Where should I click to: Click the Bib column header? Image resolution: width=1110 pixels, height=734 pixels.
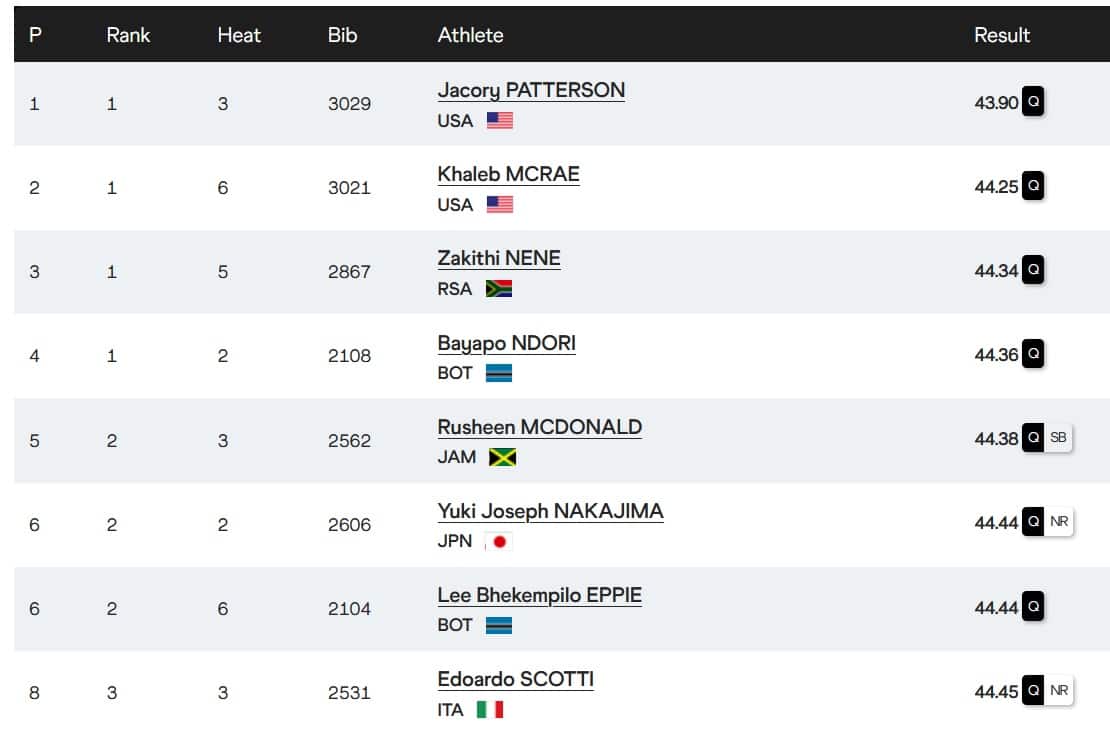(x=342, y=35)
